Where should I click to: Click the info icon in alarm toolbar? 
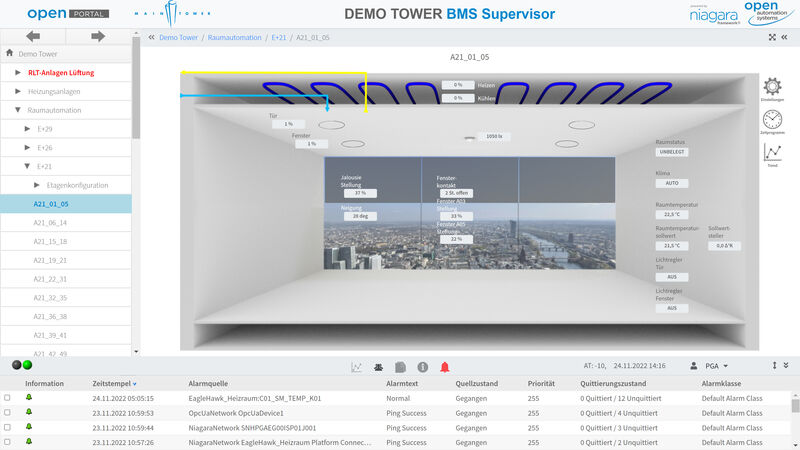[423, 367]
